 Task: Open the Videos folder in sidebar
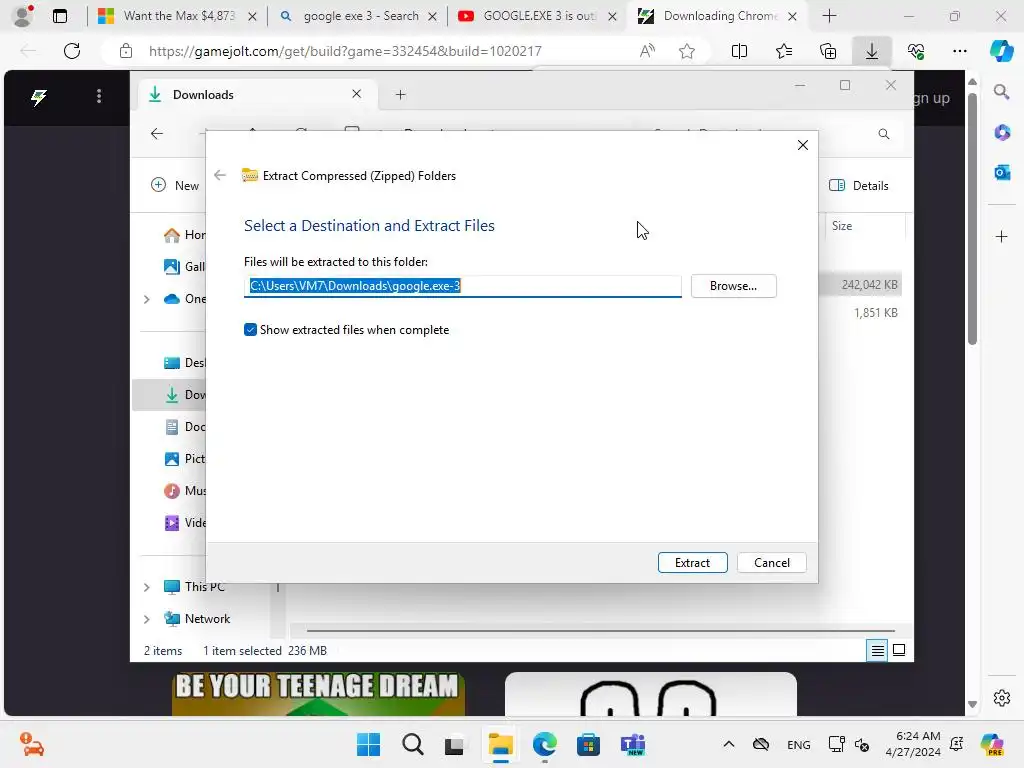184,522
